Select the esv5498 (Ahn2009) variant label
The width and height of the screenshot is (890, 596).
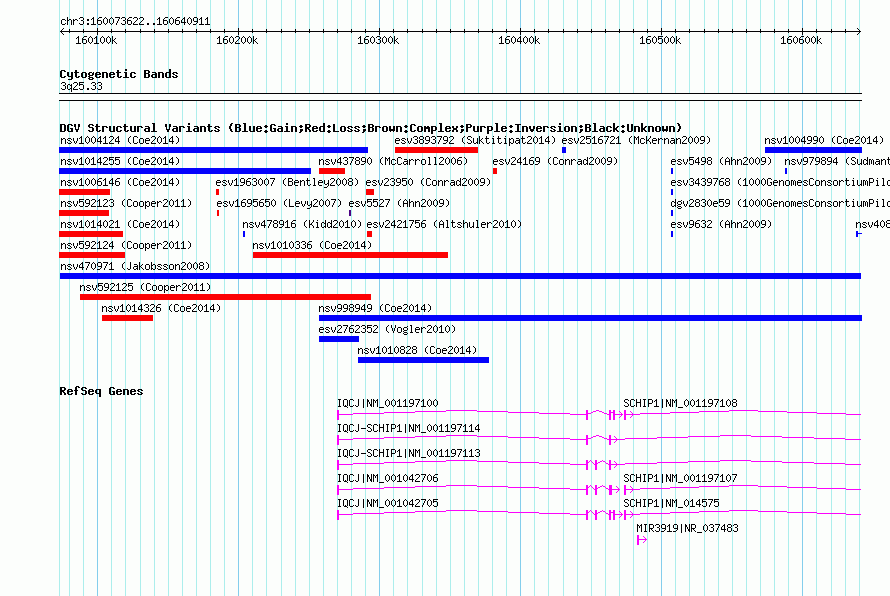tap(721, 161)
